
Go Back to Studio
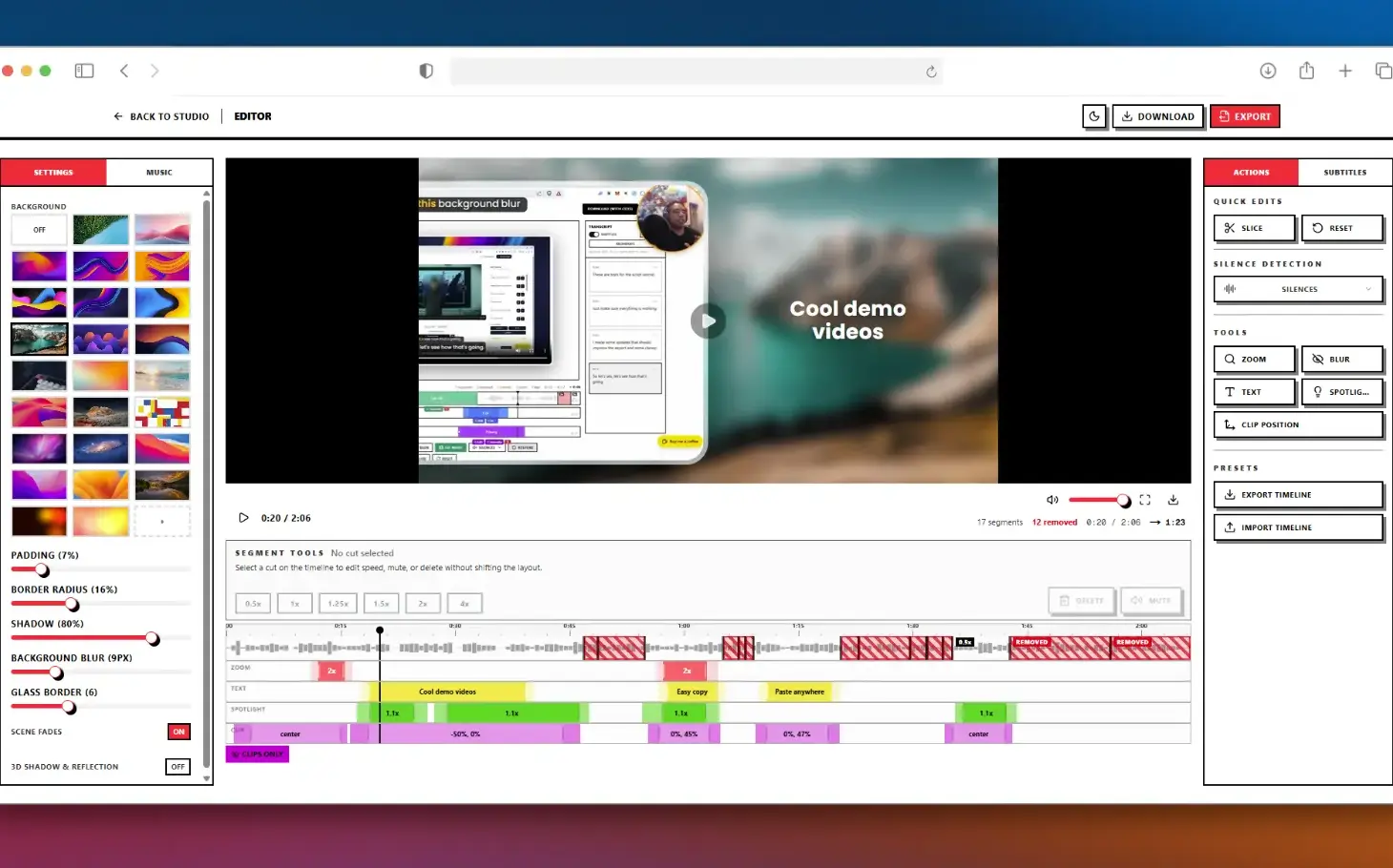(160, 115)
